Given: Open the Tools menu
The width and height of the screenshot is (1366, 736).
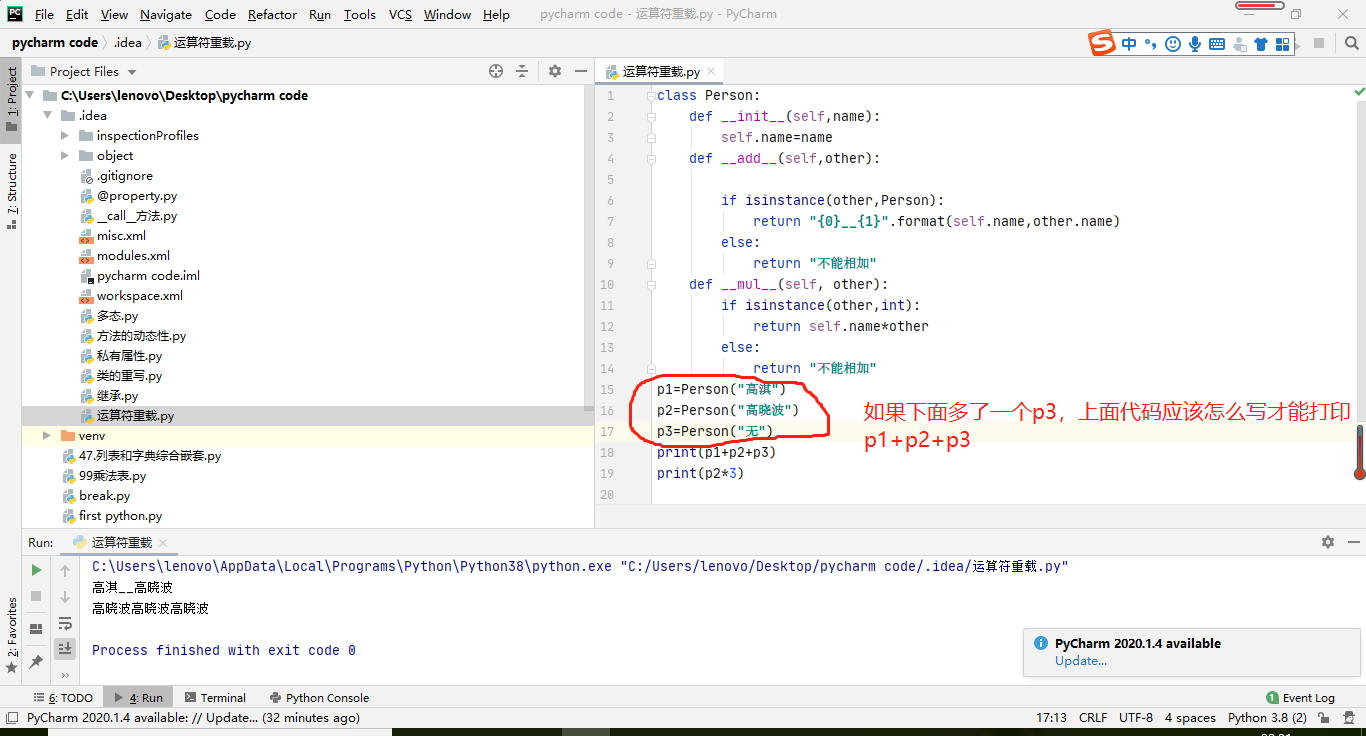Looking at the screenshot, I should pyautogui.click(x=359, y=14).
